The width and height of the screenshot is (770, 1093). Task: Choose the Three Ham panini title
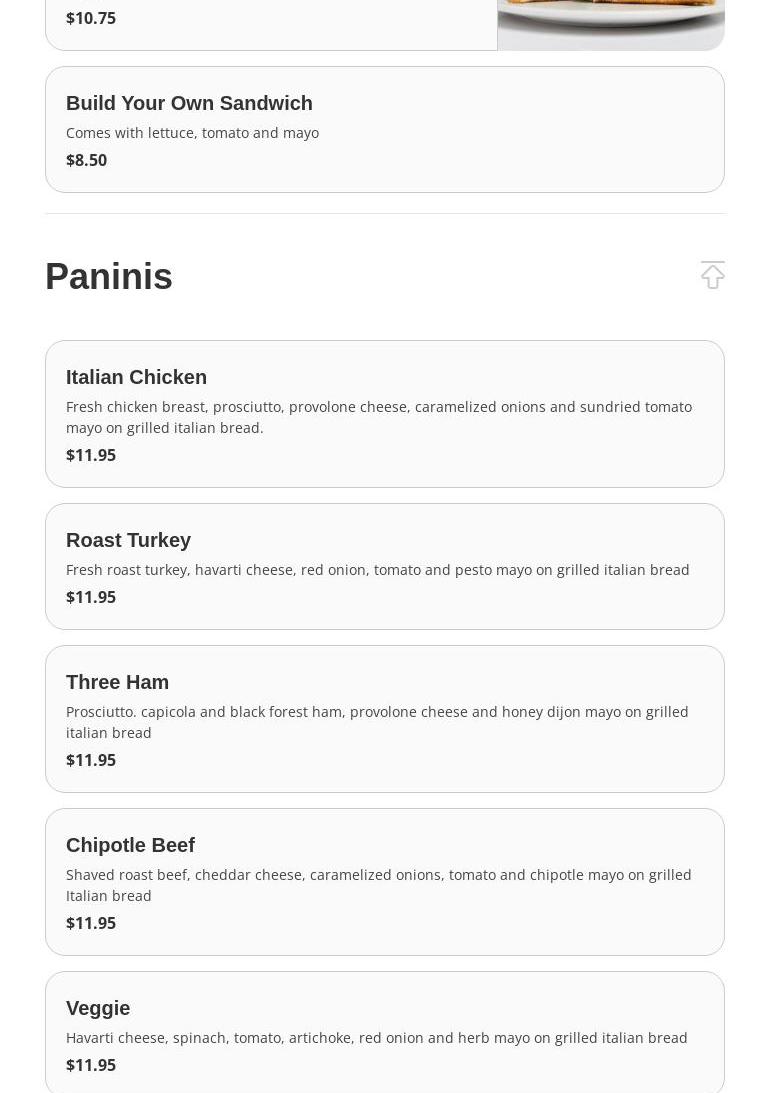117,682
